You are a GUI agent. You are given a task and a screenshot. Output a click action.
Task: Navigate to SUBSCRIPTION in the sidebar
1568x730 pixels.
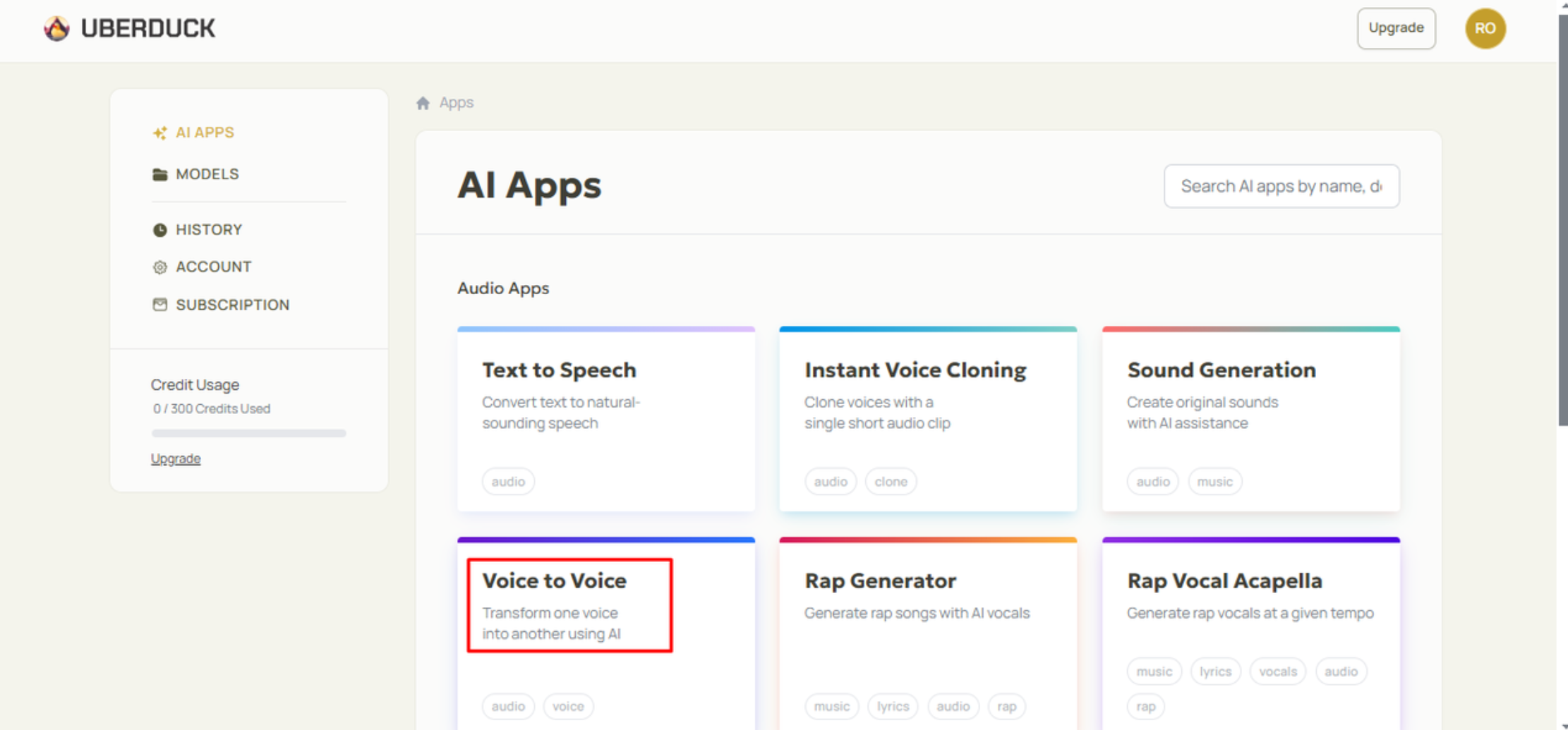[232, 305]
